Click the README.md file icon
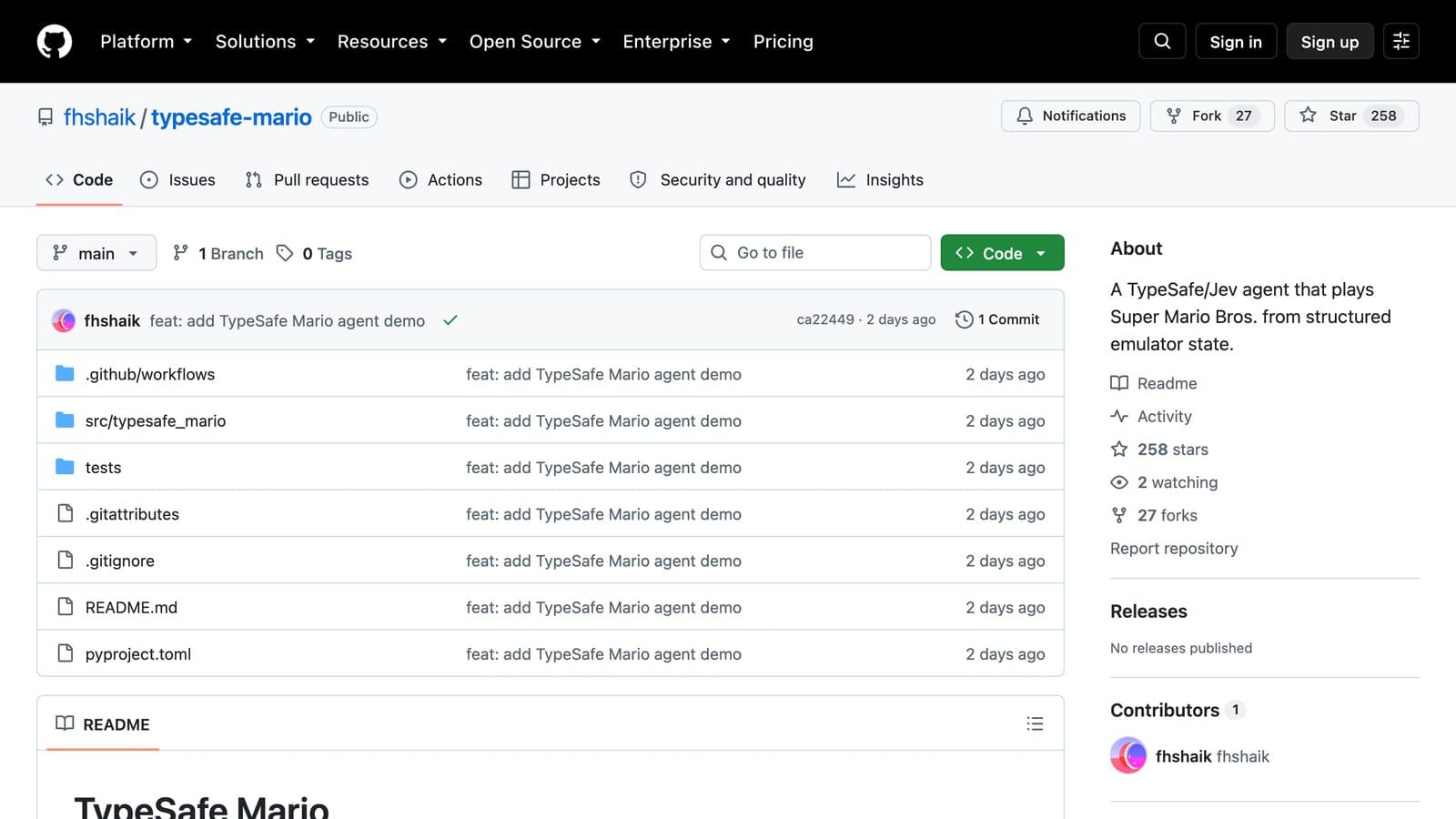 [65, 606]
